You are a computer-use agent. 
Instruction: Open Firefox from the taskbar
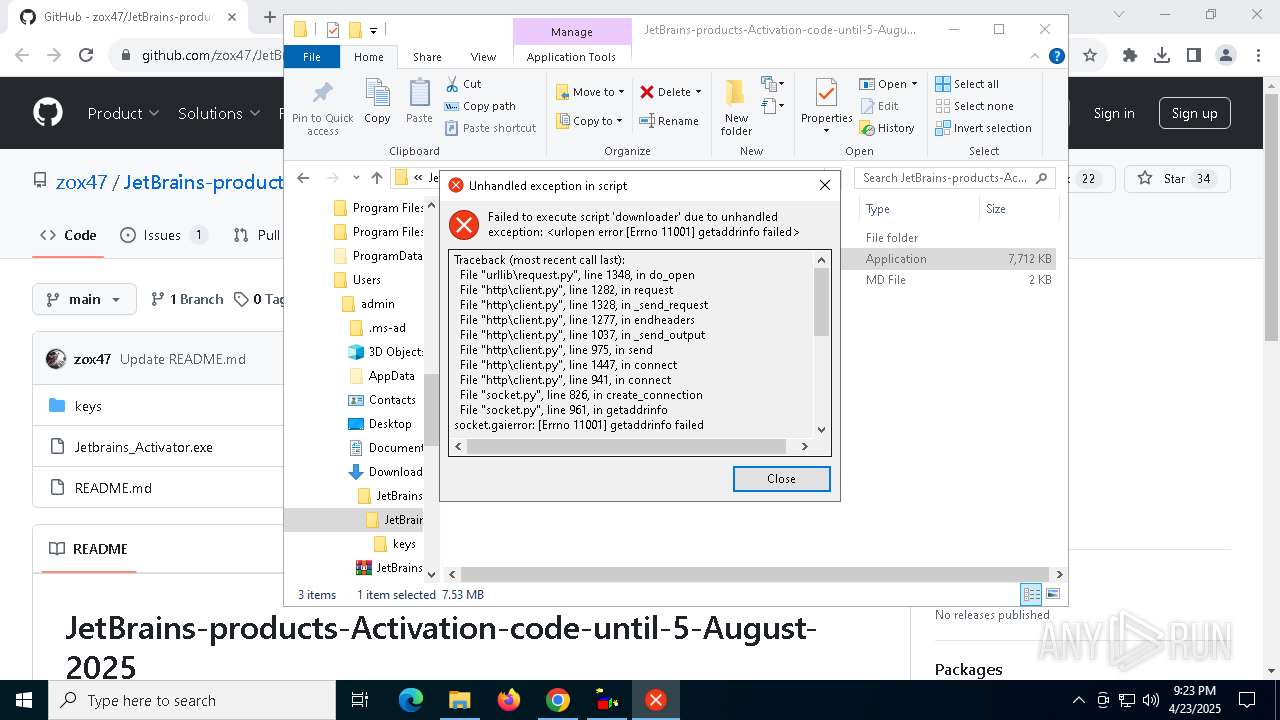pos(509,700)
